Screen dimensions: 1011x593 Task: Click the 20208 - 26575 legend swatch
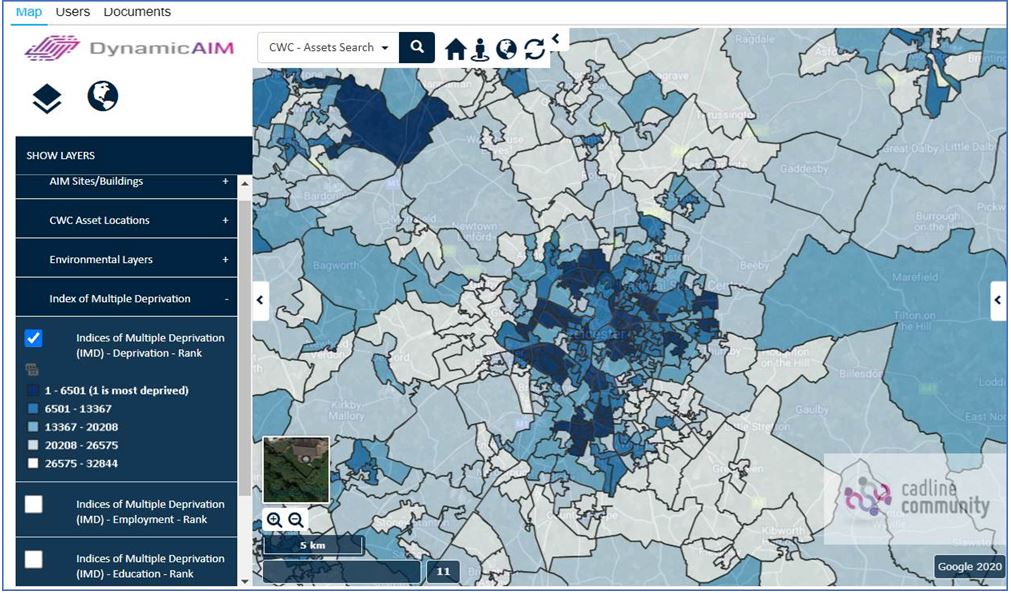pos(34,445)
